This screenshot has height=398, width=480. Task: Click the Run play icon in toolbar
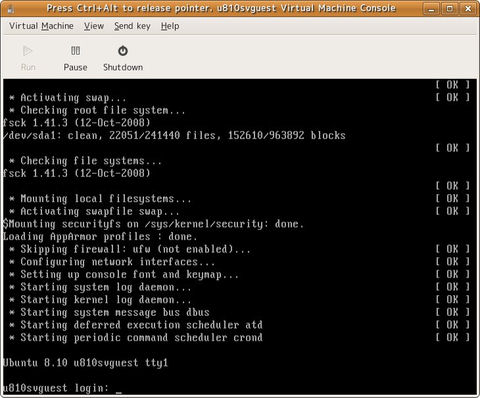[28, 51]
